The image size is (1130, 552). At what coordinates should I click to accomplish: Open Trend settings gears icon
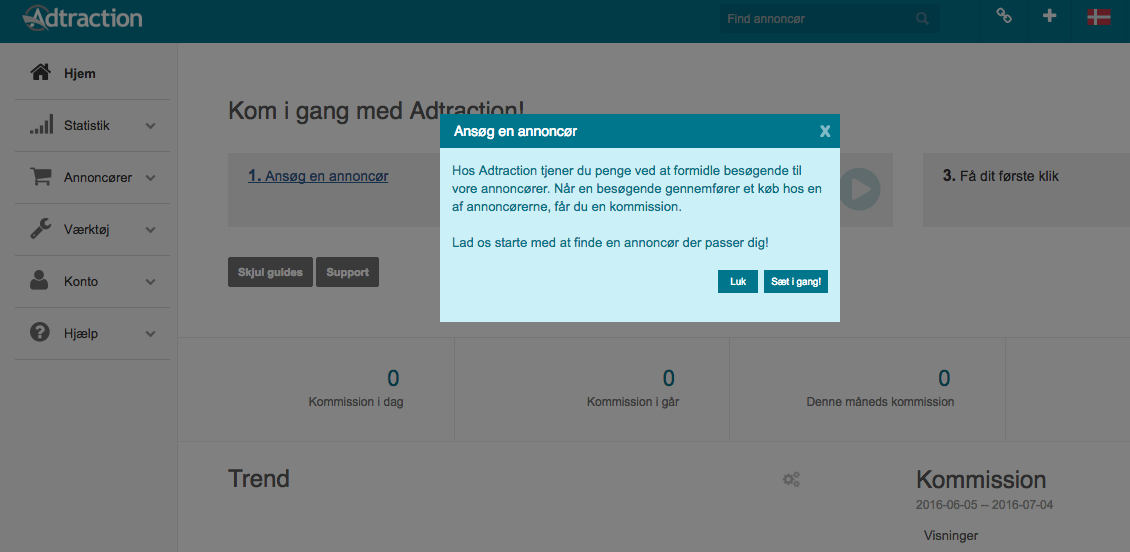click(791, 479)
